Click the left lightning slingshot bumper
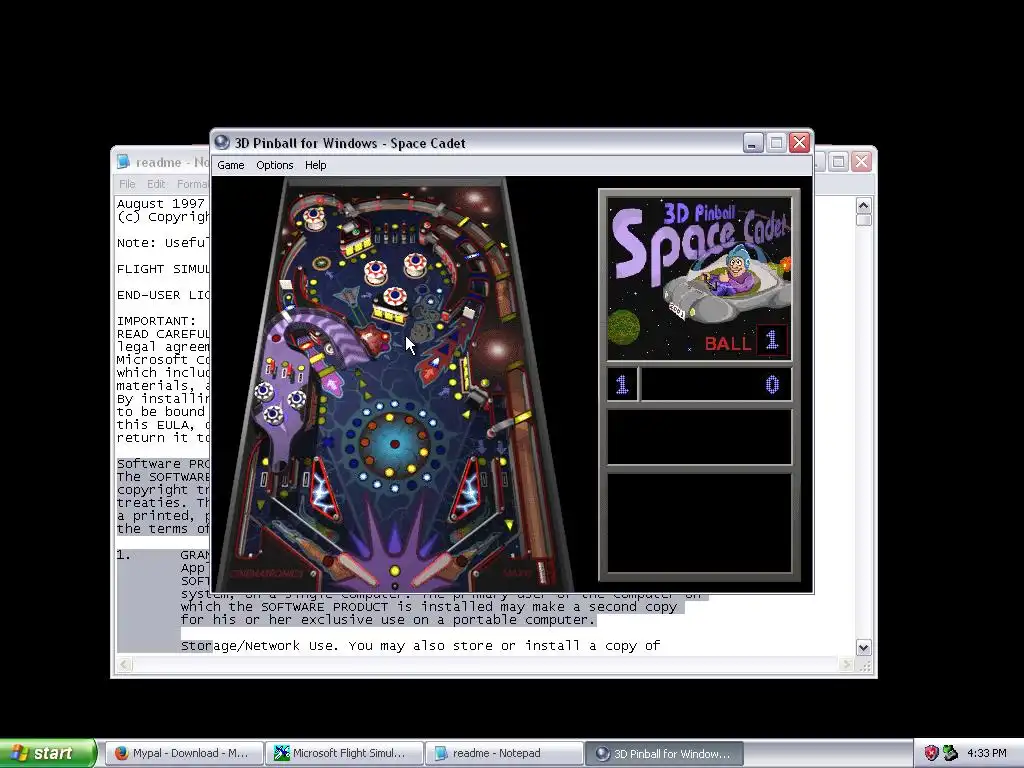This screenshot has width=1024, height=768. coord(323,491)
